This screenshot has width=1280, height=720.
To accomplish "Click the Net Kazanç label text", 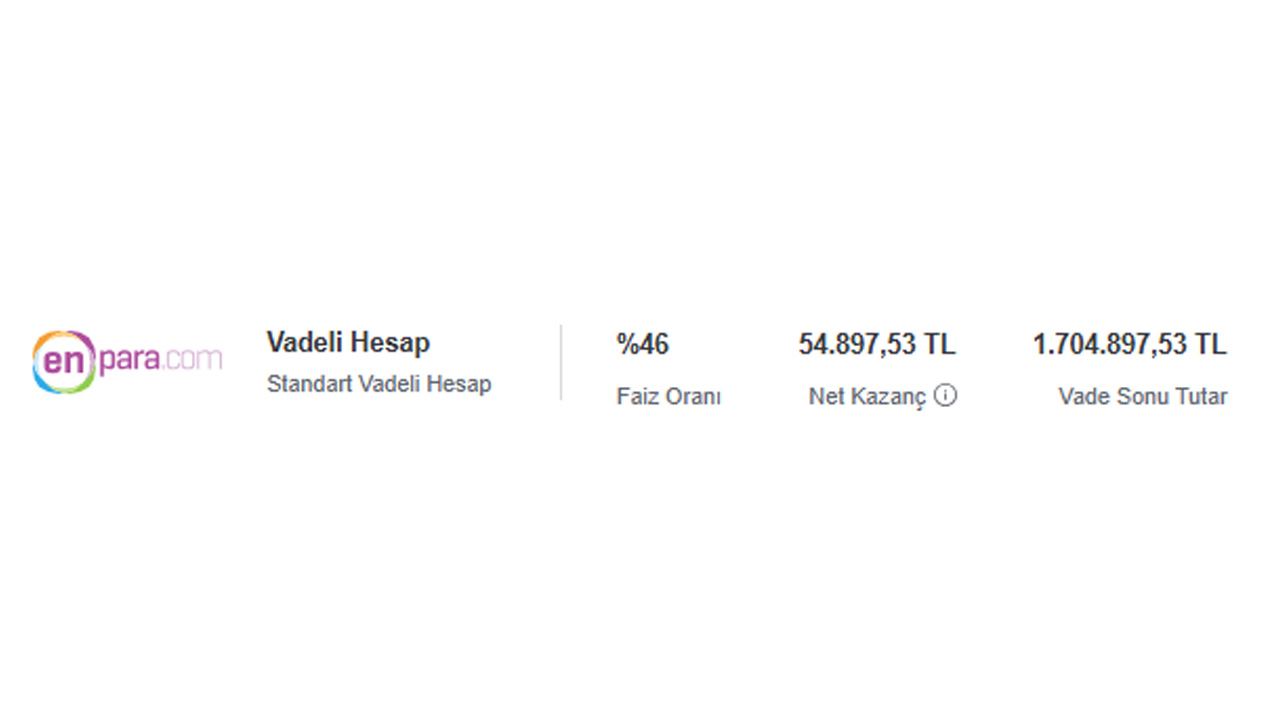I will click(x=868, y=398).
